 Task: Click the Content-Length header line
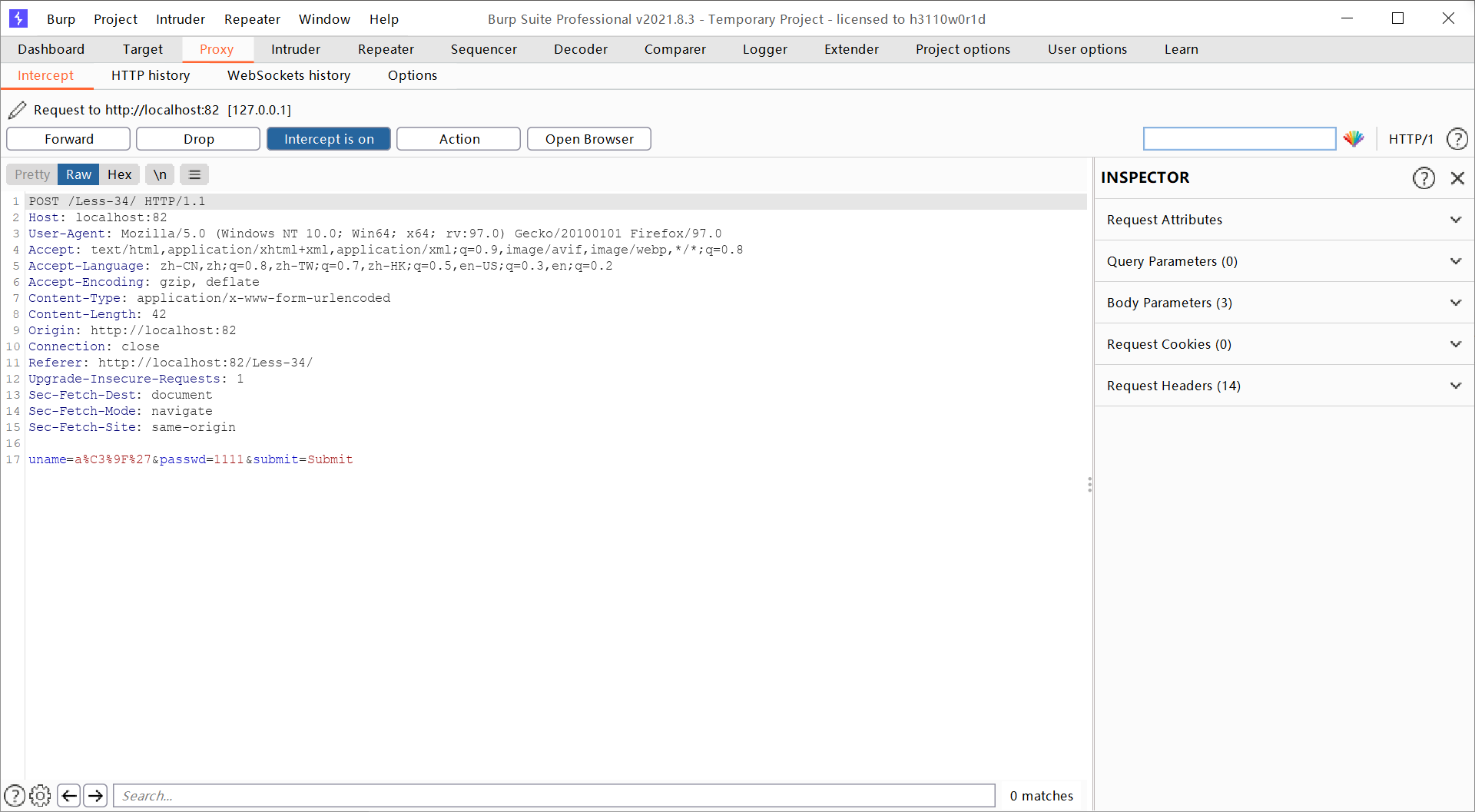pyautogui.click(x=98, y=314)
